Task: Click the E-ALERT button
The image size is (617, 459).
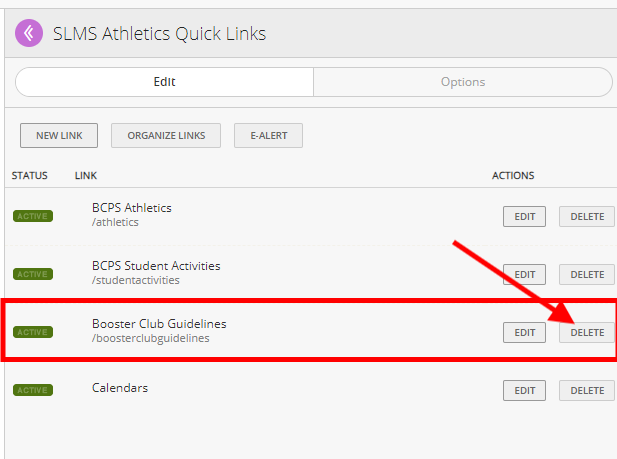Action: (269, 135)
